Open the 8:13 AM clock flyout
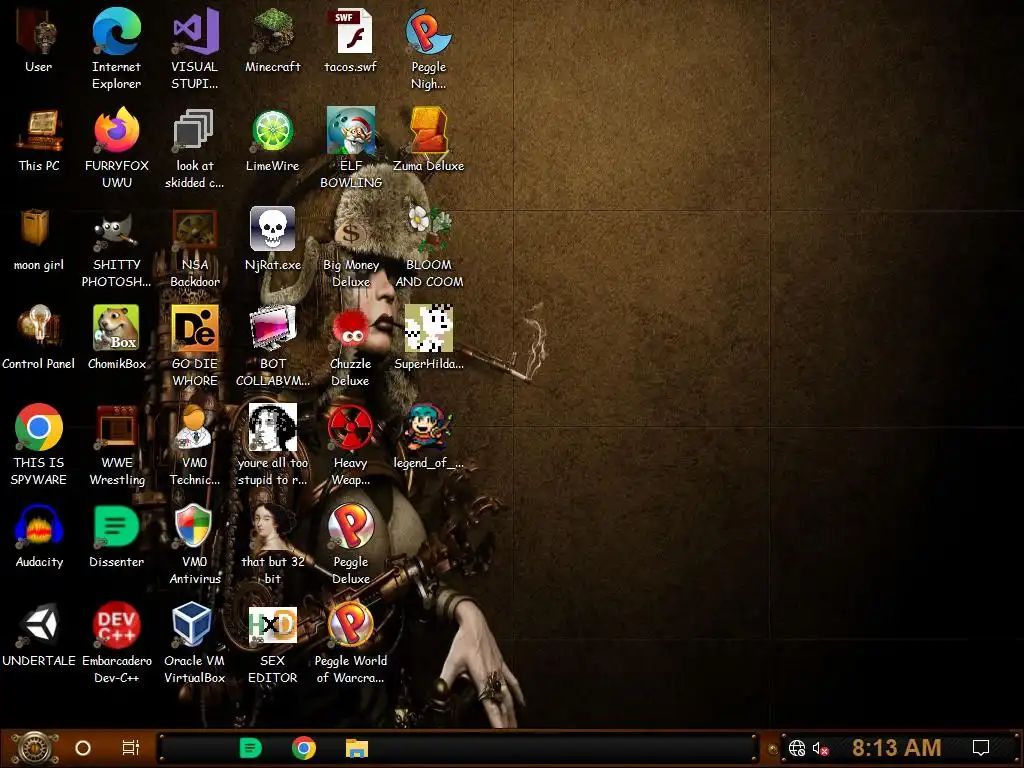 (x=896, y=748)
